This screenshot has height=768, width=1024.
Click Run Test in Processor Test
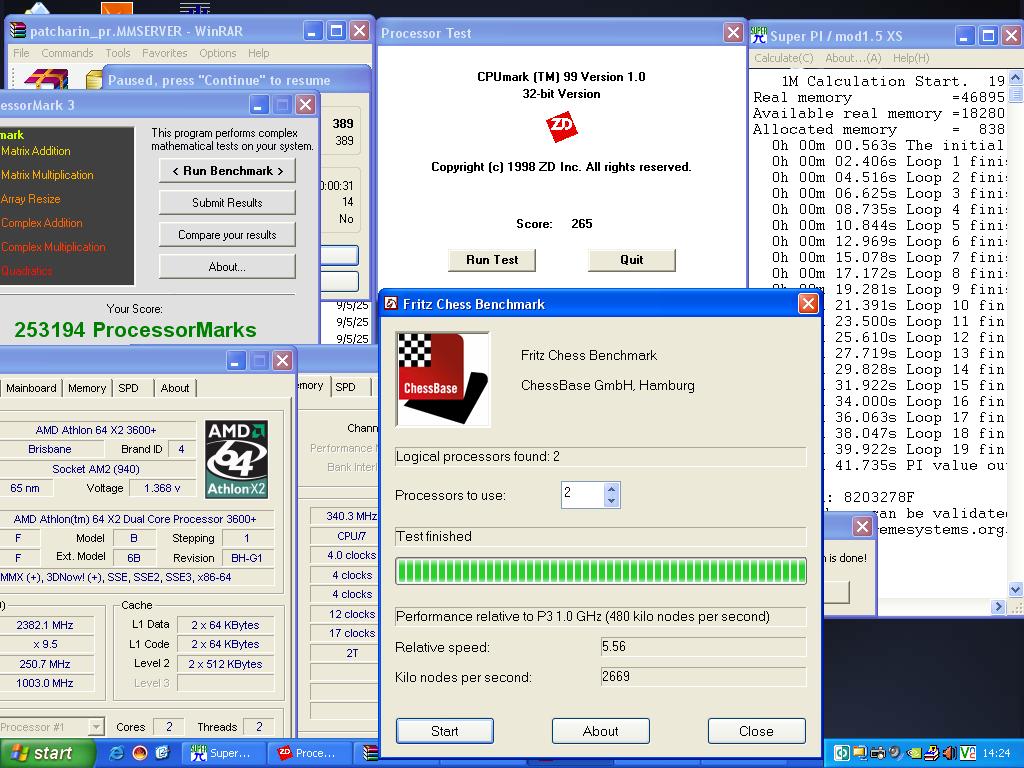(492, 260)
